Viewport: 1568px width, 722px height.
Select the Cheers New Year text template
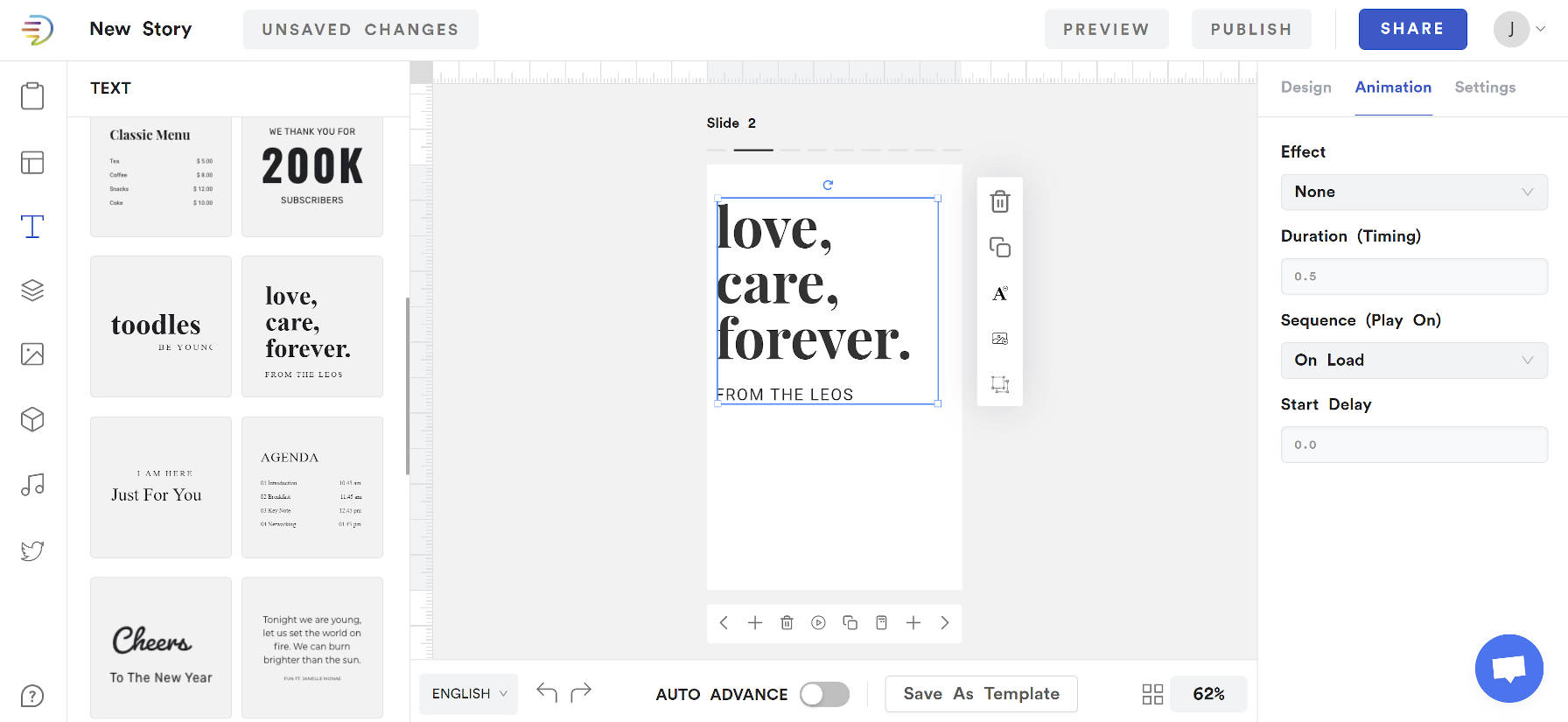pos(161,648)
